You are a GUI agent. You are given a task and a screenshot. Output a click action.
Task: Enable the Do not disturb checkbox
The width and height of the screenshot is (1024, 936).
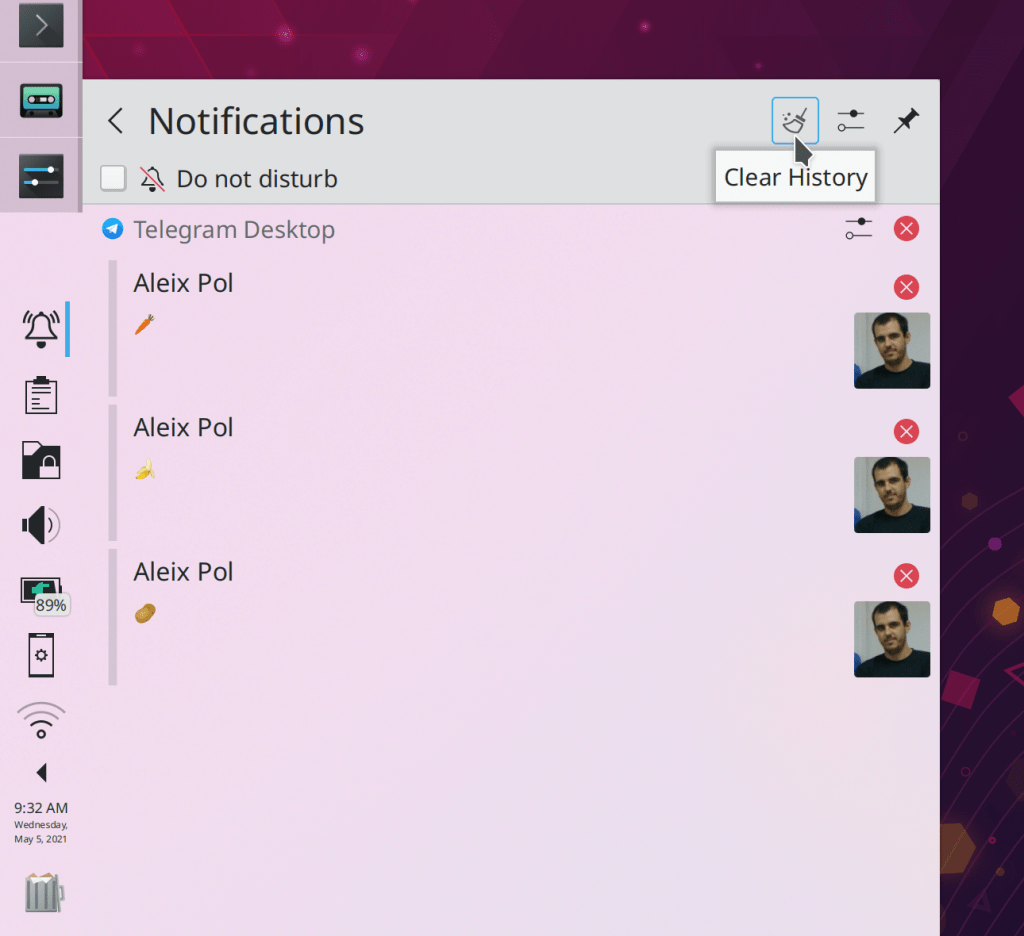113,179
